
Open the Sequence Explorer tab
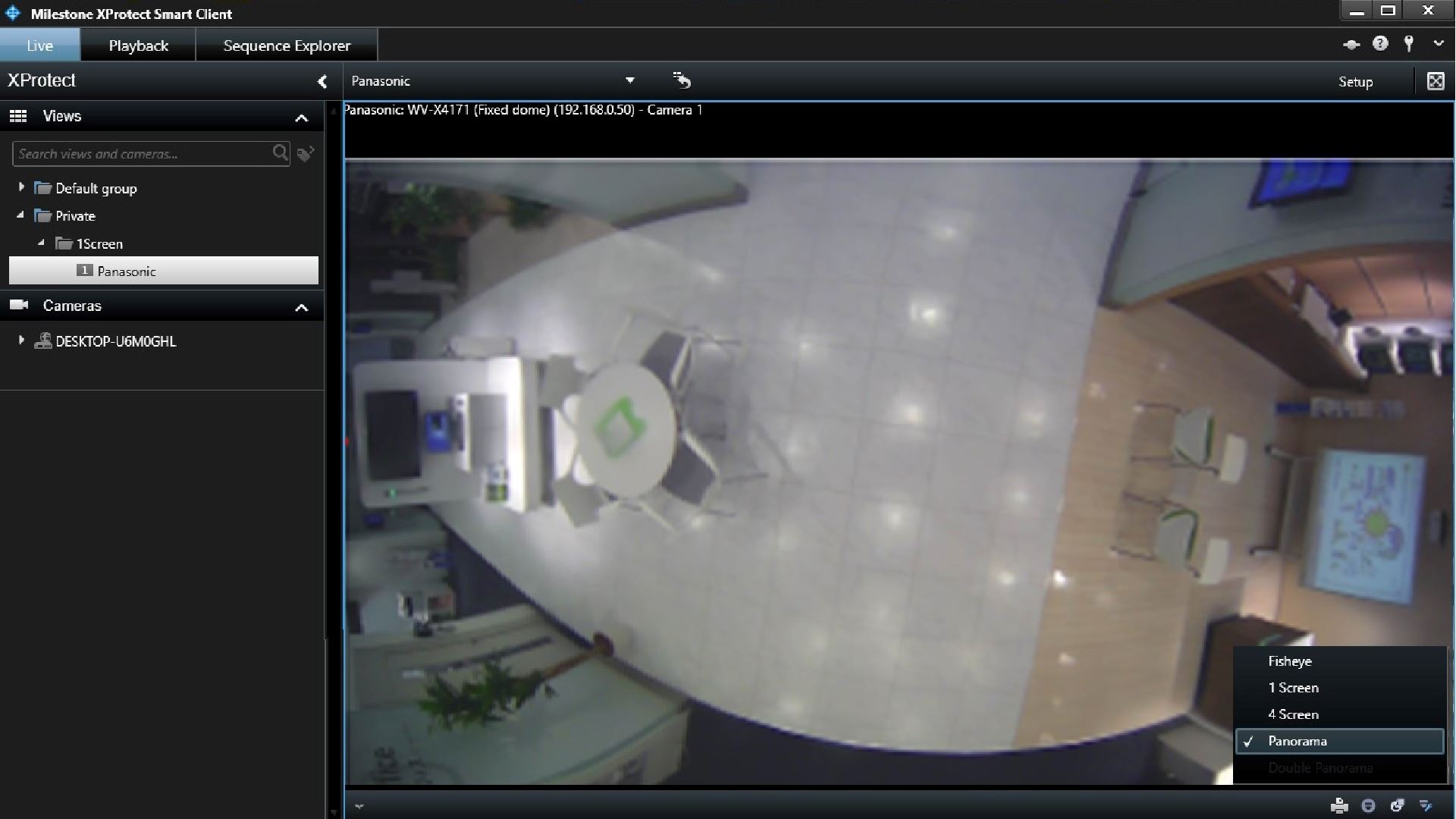click(287, 45)
